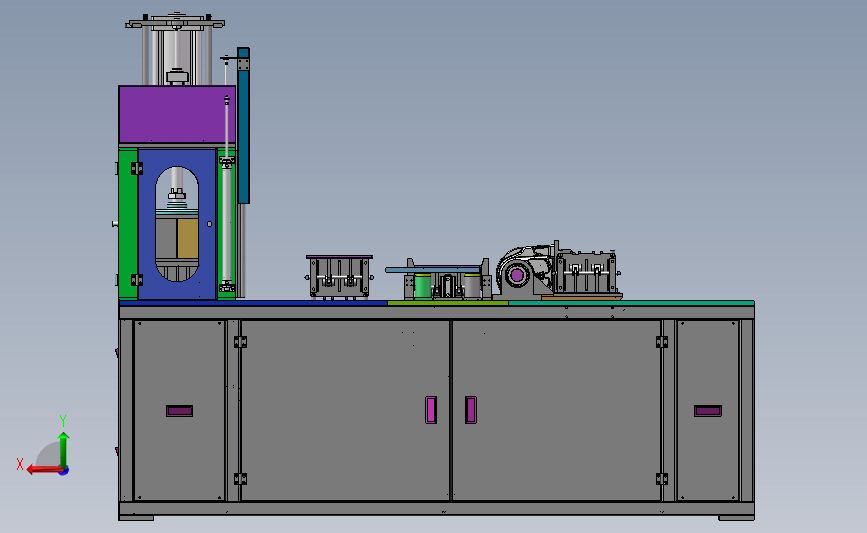
Task: Select lower hinge of right center cabinet door
Action: click(x=662, y=479)
